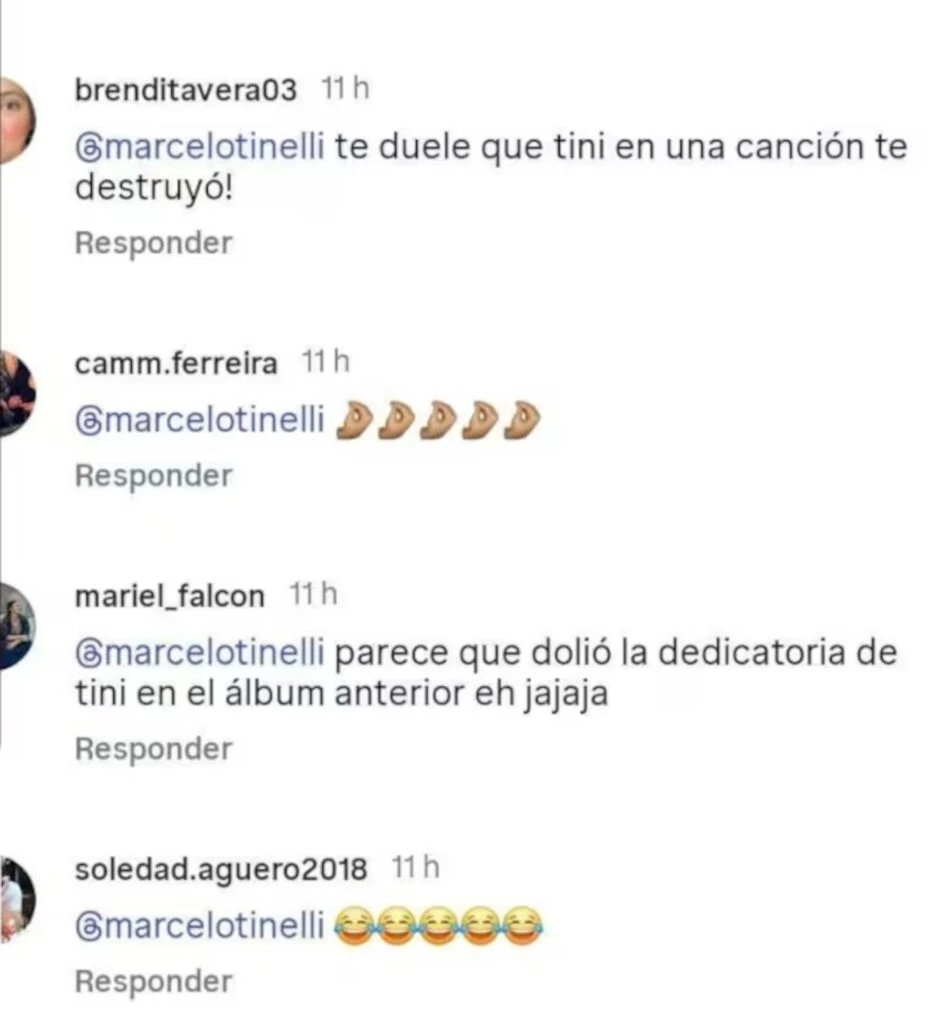Open soledad.aguero2018's profile picture
Image resolution: width=949 pixels, height=1024 pixels.
(x=18, y=899)
